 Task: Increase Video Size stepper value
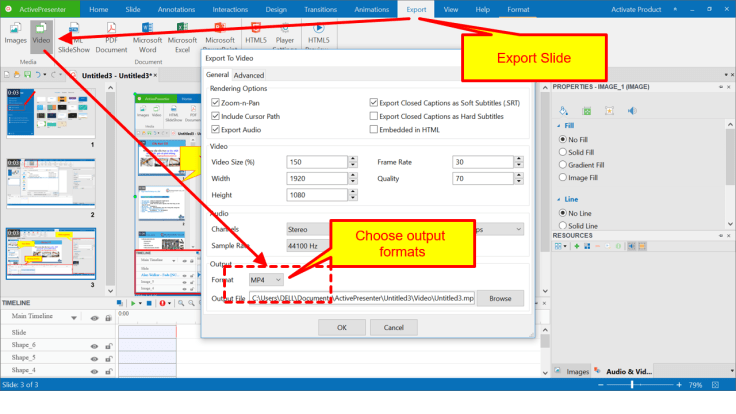[353, 159]
